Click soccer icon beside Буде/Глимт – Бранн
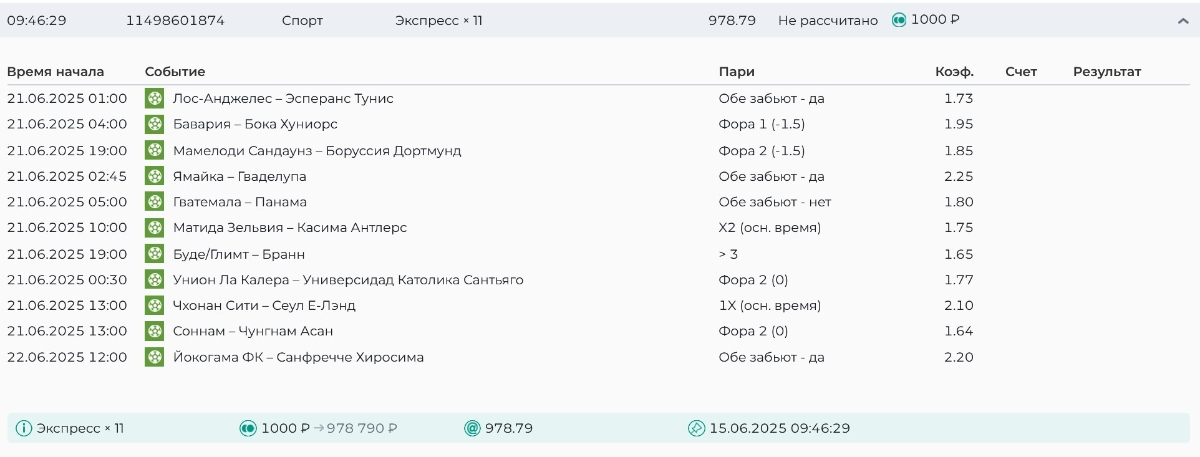The height and width of the screenshot is (457, 1200). click(x=154, y=254)
